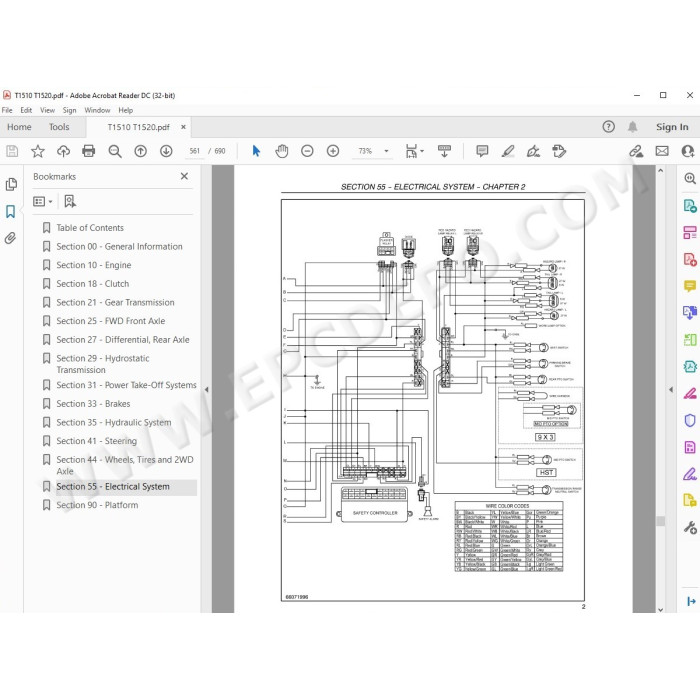The width and height of the screenshot is (700, 700).
Task: Jump to Section 18 - Clutch bookmark
Action: point(92,284)
